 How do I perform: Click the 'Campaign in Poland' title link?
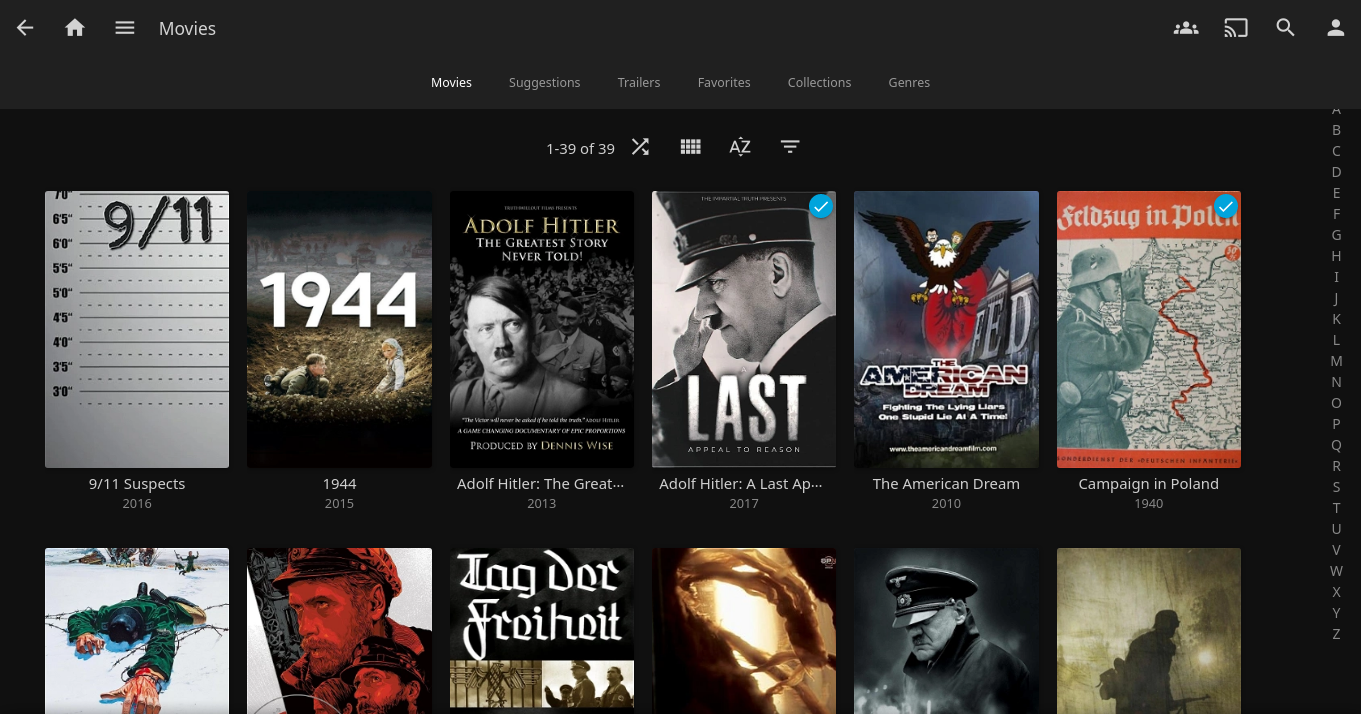tap(1149, 484)
